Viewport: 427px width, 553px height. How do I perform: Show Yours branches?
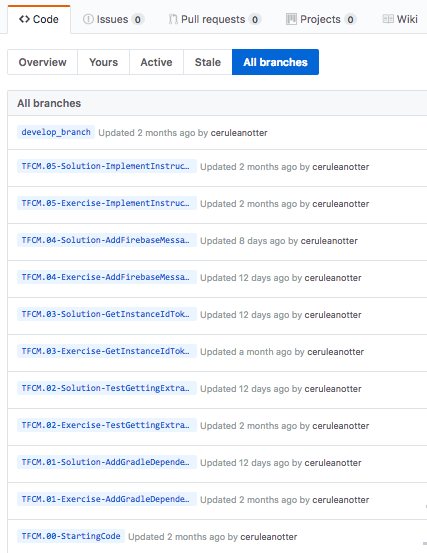[x=103, y=62]
